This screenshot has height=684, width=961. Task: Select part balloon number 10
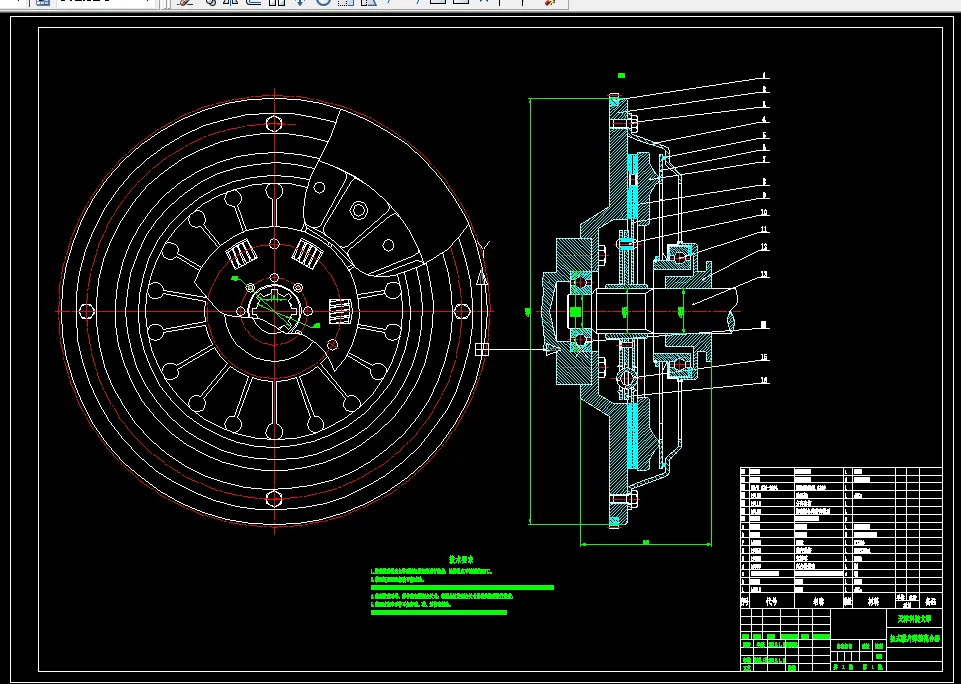click(764, 213)
